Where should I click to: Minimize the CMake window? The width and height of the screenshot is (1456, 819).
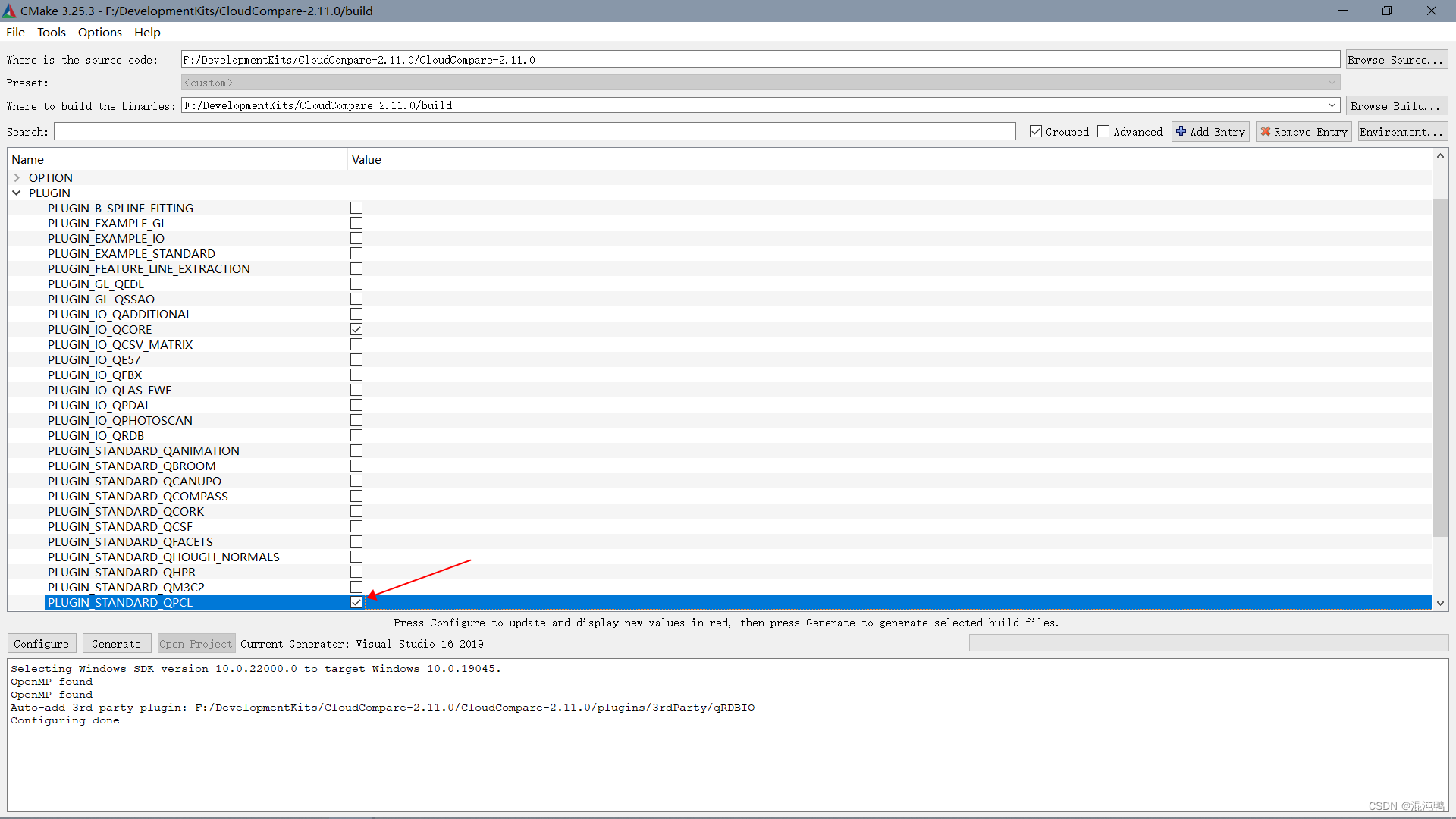(1342, 11)
